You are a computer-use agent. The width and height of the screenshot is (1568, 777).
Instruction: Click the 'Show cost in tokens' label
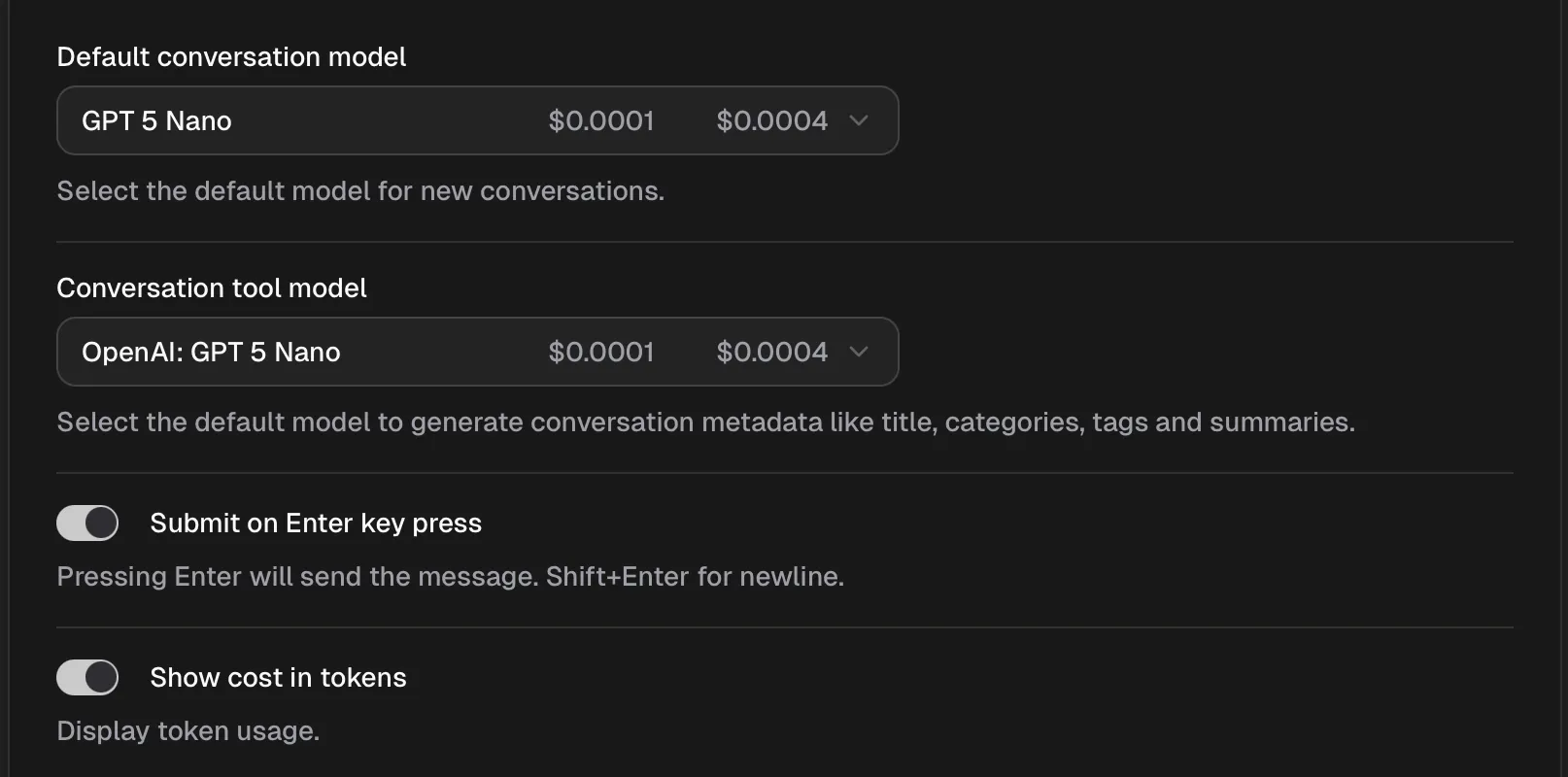[278, 677]
